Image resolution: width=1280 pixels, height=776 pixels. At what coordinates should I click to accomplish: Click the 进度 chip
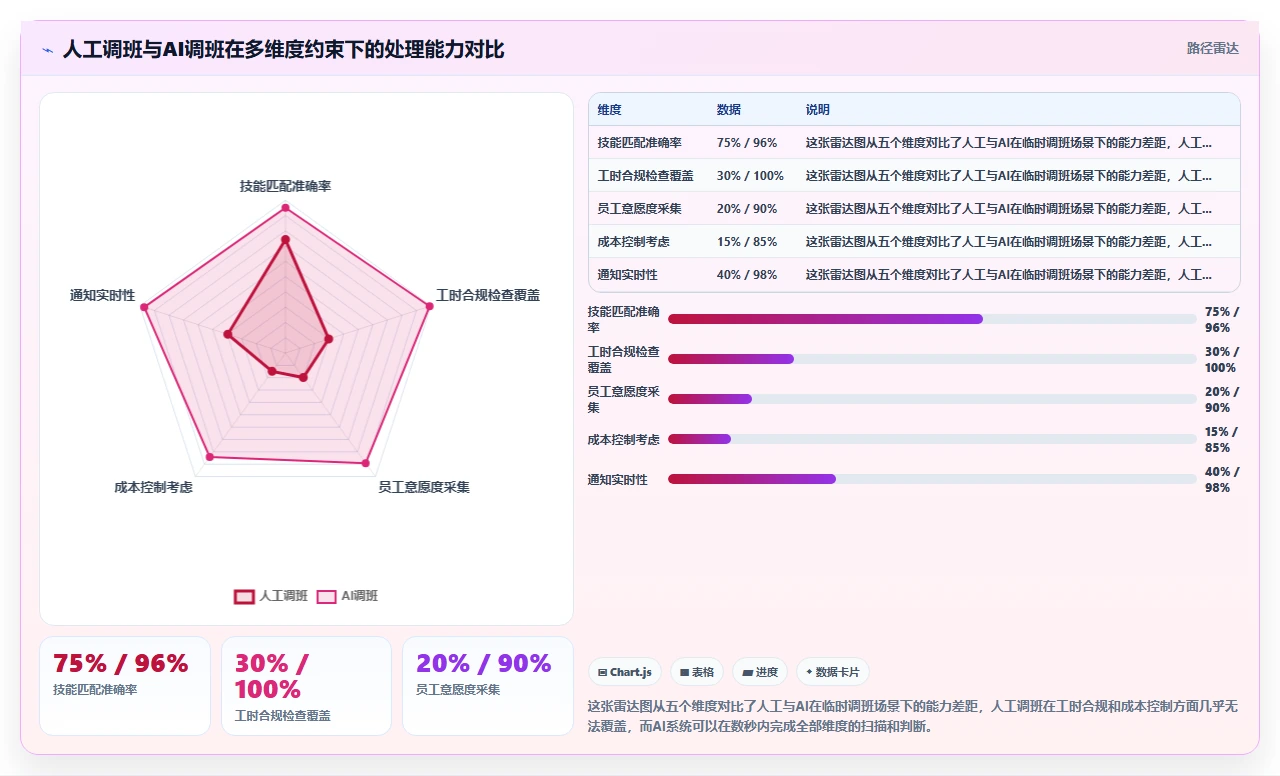tap(760, 672)
